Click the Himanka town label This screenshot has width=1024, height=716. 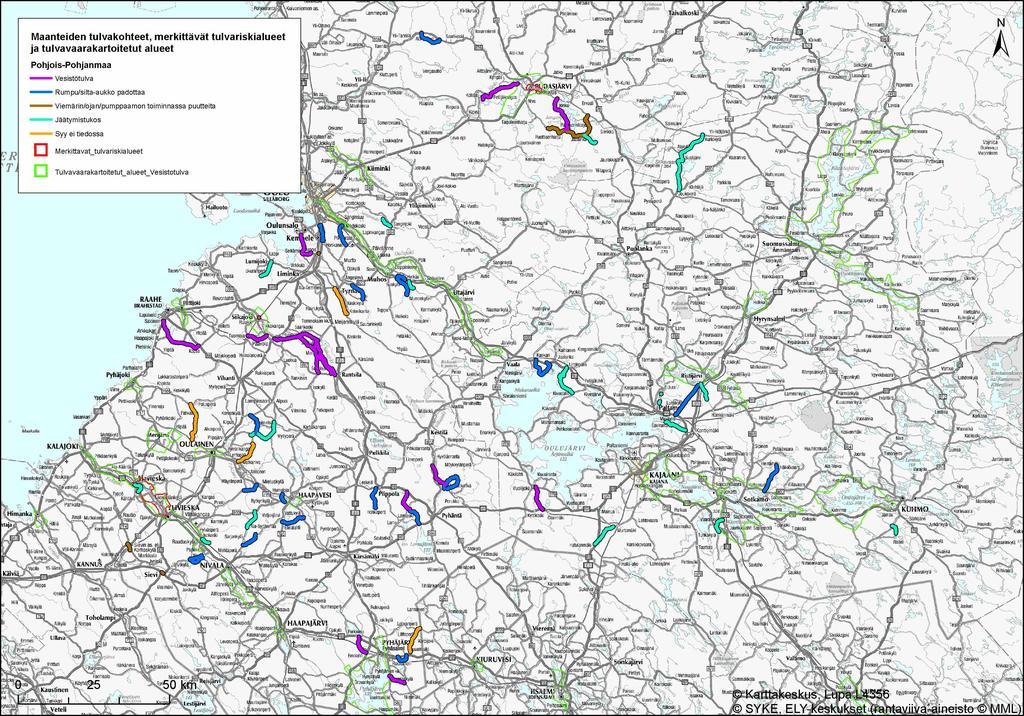19,514
